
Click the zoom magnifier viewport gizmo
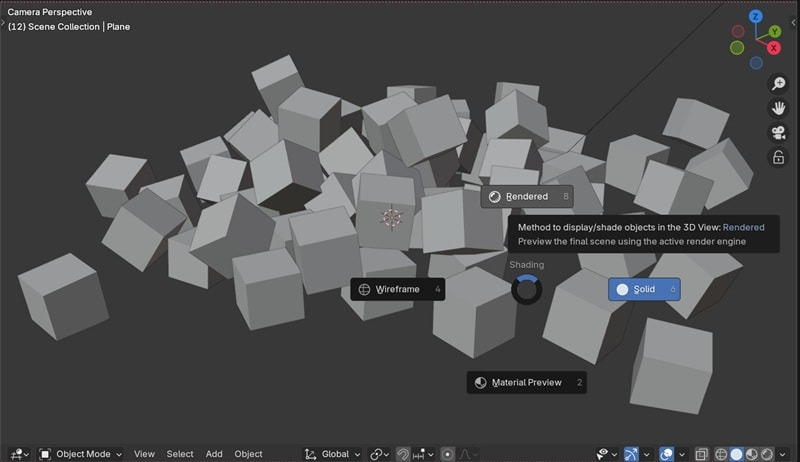click(x=779, y=83)
